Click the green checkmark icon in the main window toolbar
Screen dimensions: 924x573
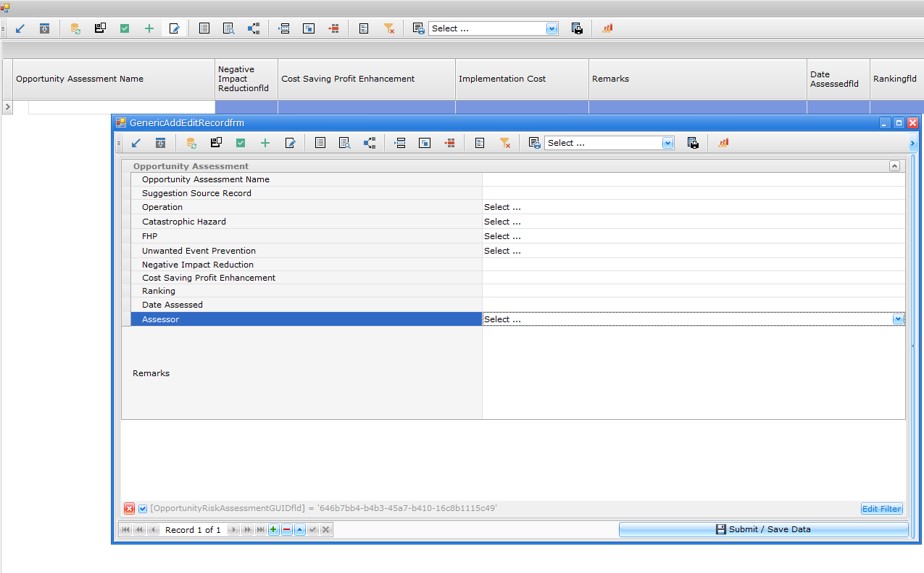point(124,29)
